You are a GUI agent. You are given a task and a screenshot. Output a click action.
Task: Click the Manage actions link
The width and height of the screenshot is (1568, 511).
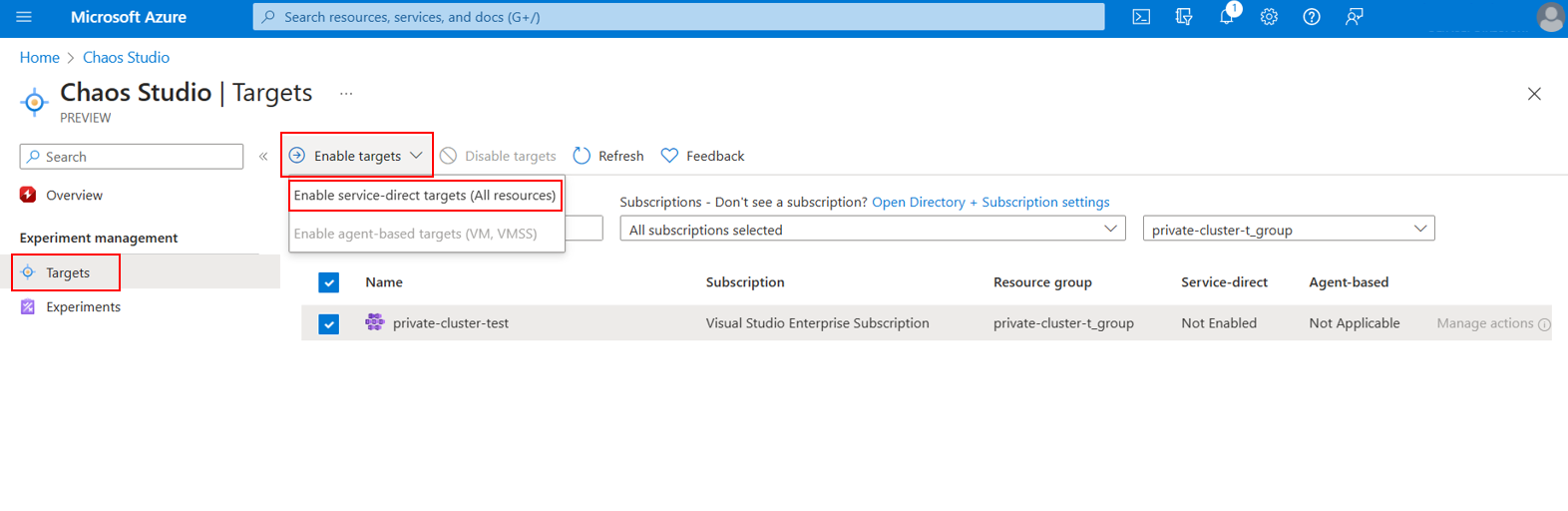[1485, 323]
